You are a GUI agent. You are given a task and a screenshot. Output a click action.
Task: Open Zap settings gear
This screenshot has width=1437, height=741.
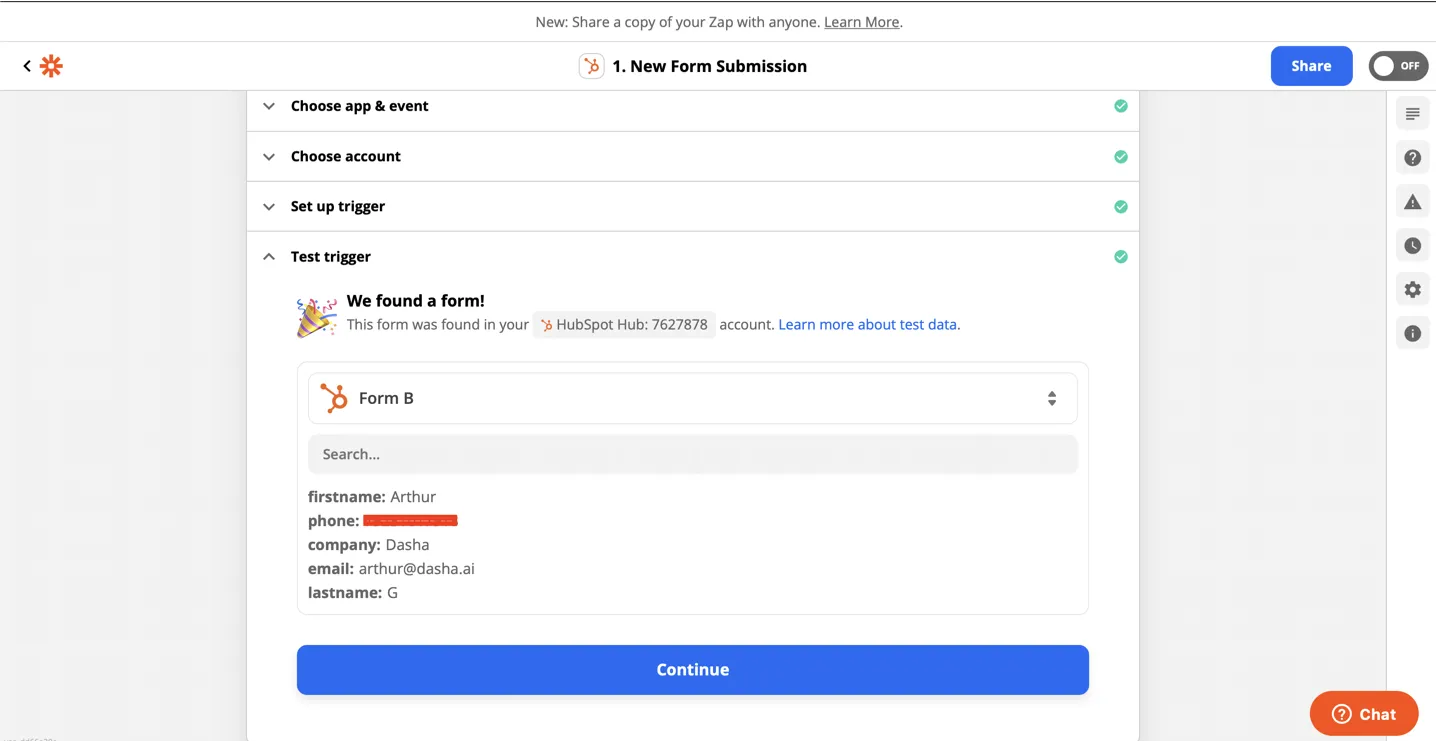click(x=1412, y=290)
